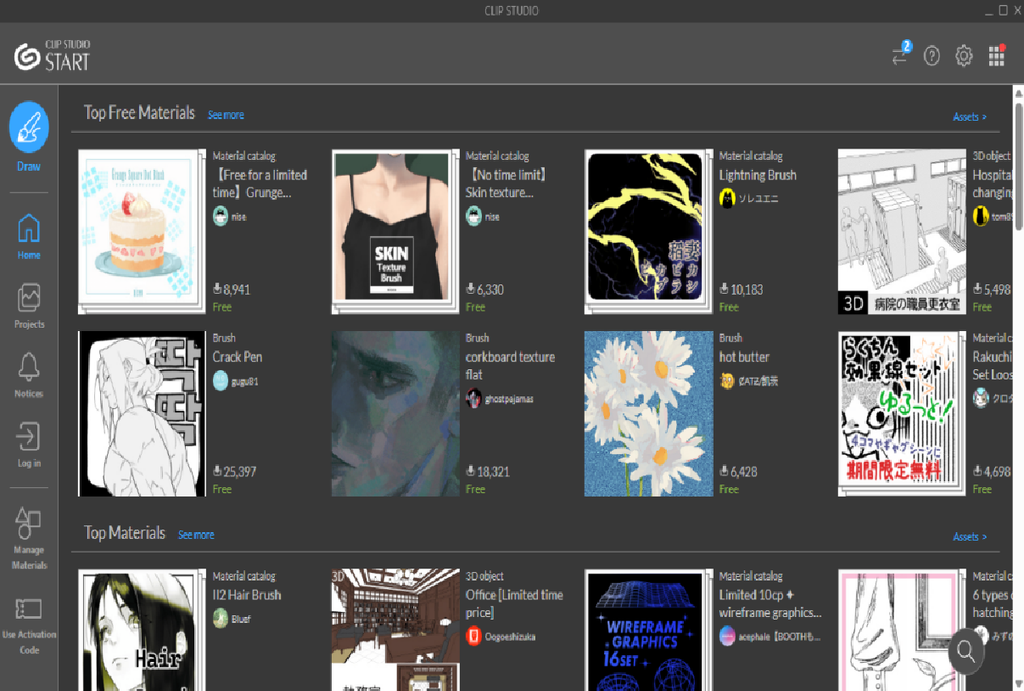Open the apps grid menu icon
This screenshot has width=1024, height=691.
tap(996, 56)
